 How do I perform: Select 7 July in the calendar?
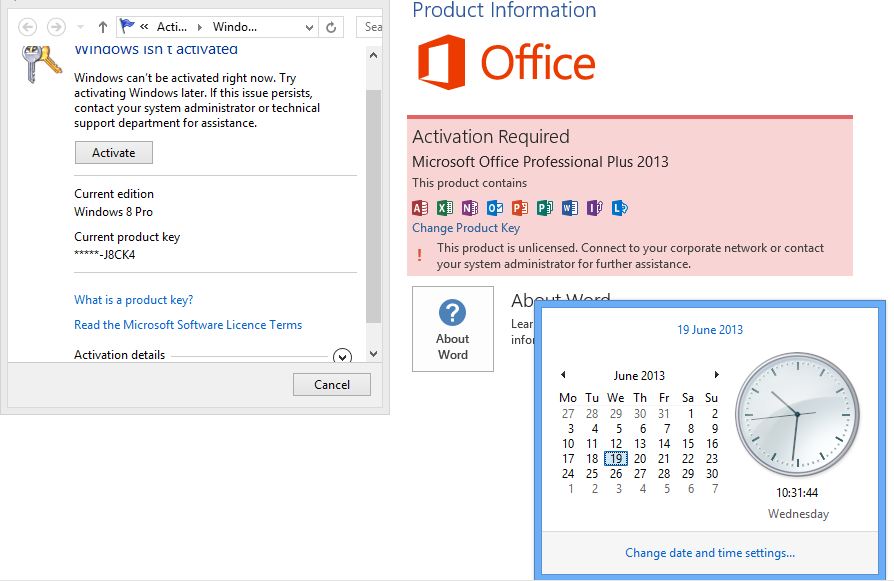tap(715, 489)
